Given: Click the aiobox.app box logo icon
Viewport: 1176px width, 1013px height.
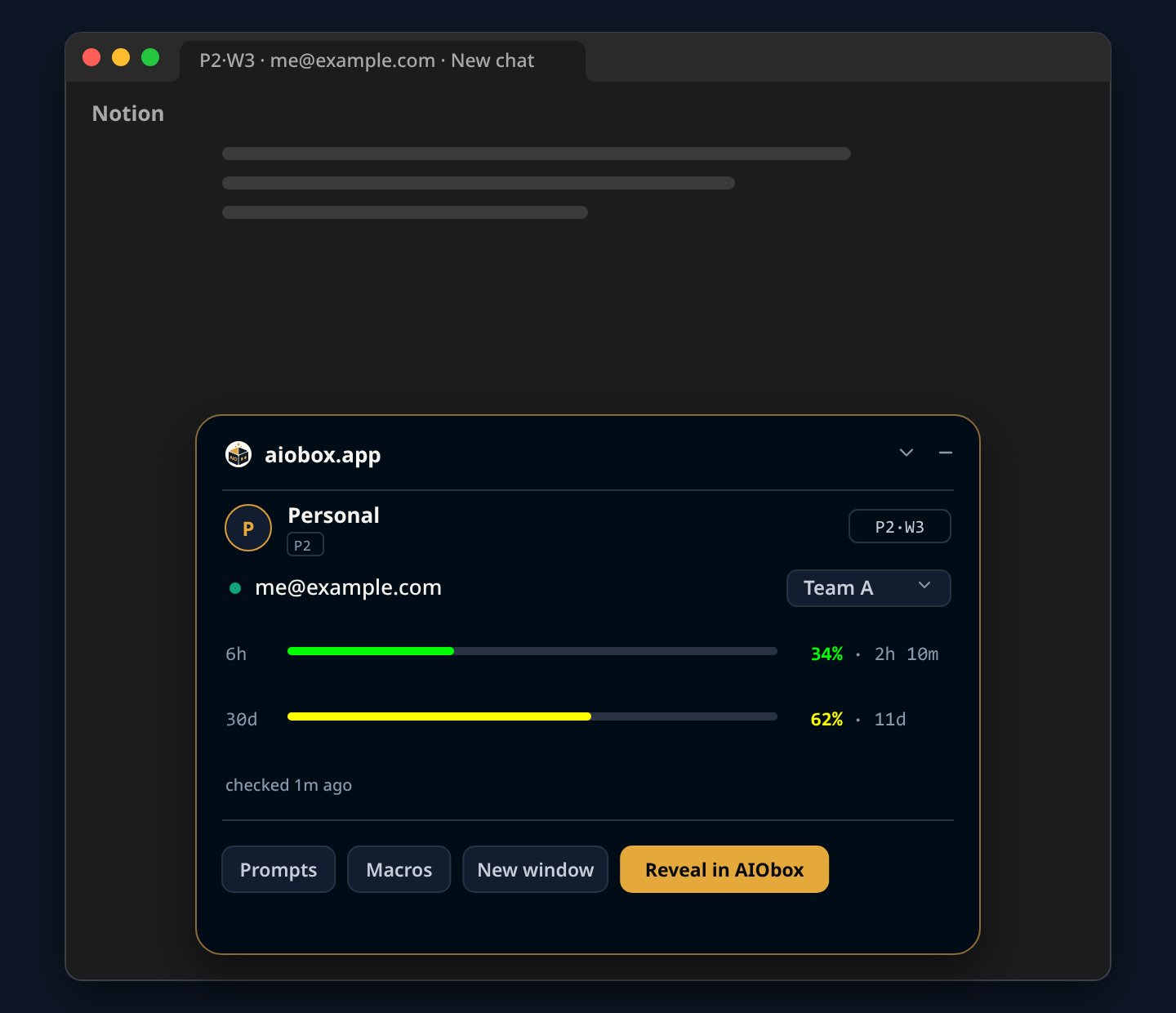Looking at the screenshot, I should point(238,454).
